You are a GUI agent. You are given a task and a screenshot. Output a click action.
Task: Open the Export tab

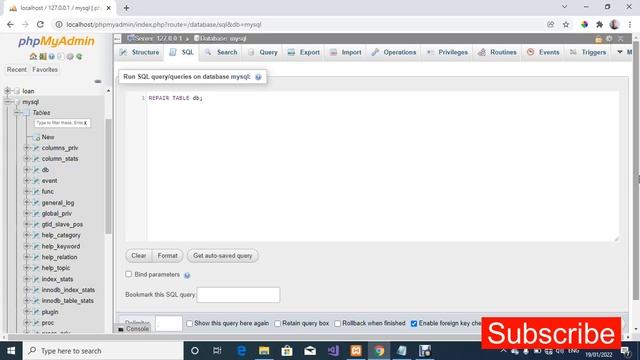click(304, 52)
